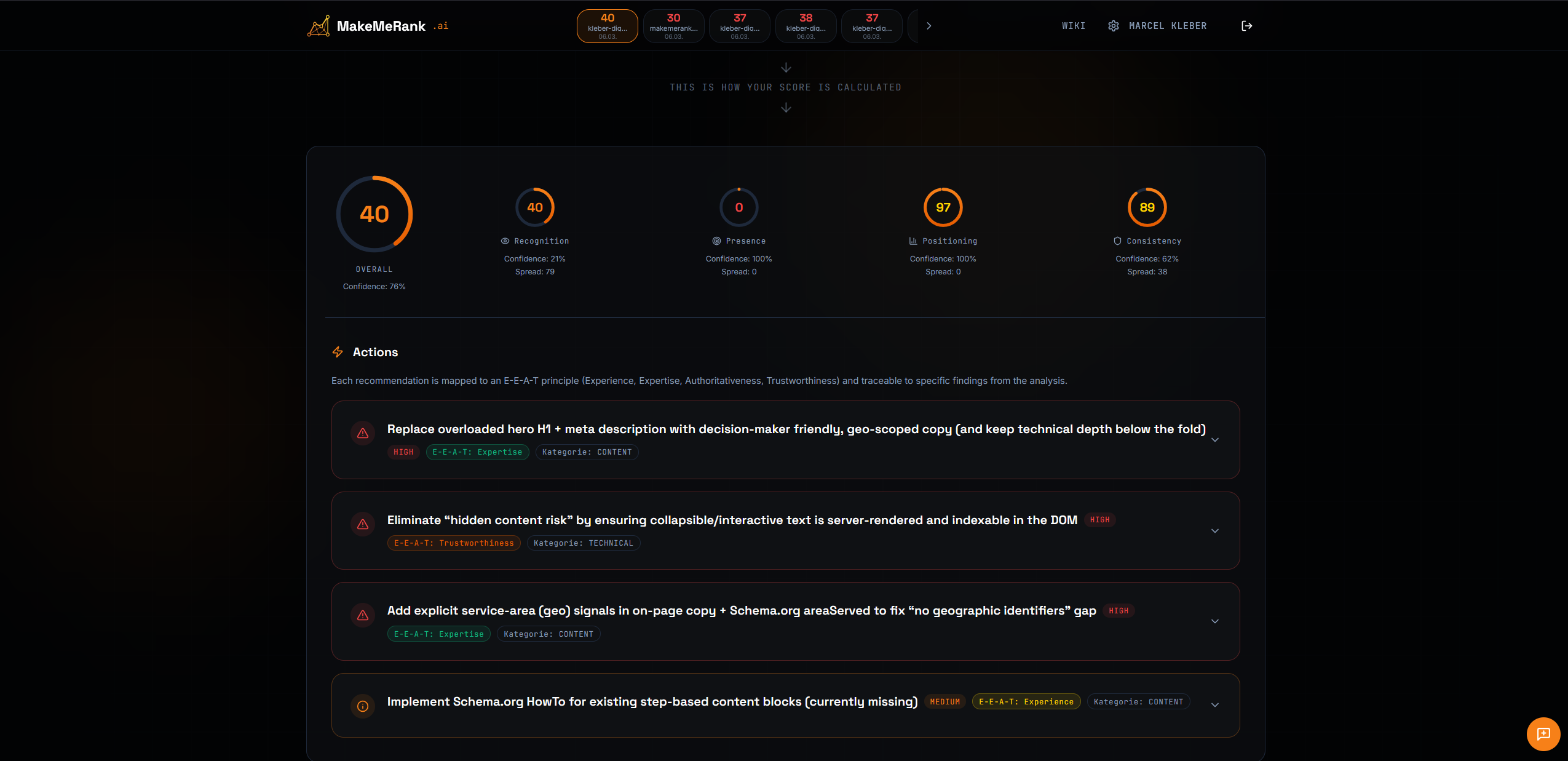The height and width of the screenshot is (761, 1568).
Task: Select the makemerank score 30 tab
Action: (673, 26)
